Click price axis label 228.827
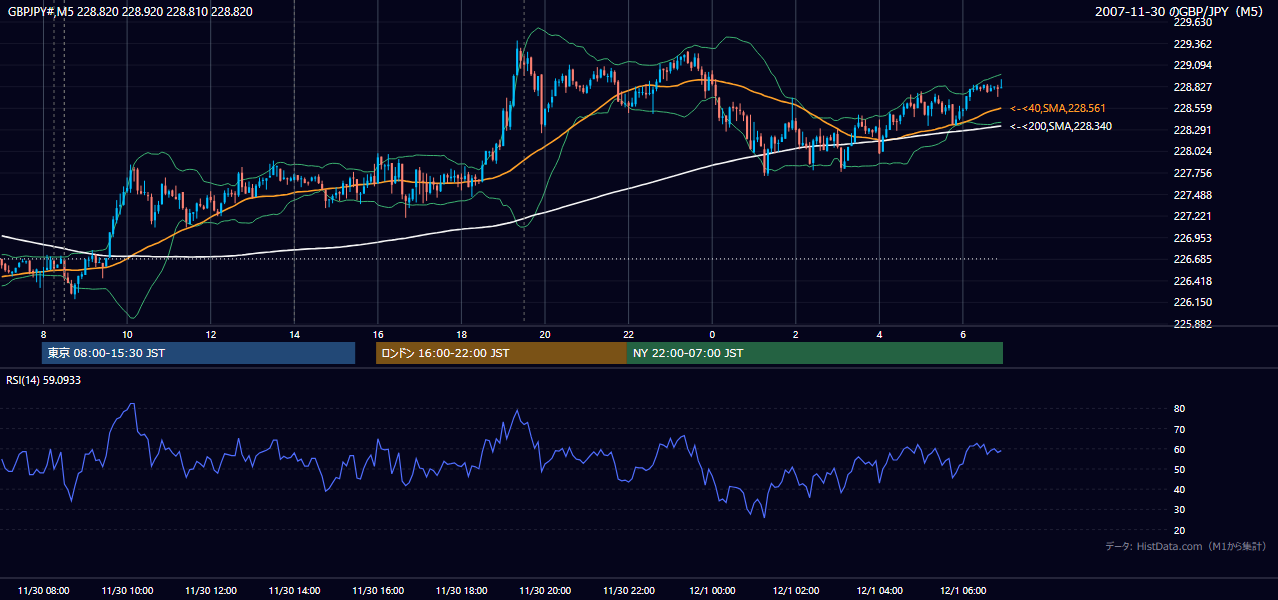This screenshot has width=1278, height=600. (1192, 87)
